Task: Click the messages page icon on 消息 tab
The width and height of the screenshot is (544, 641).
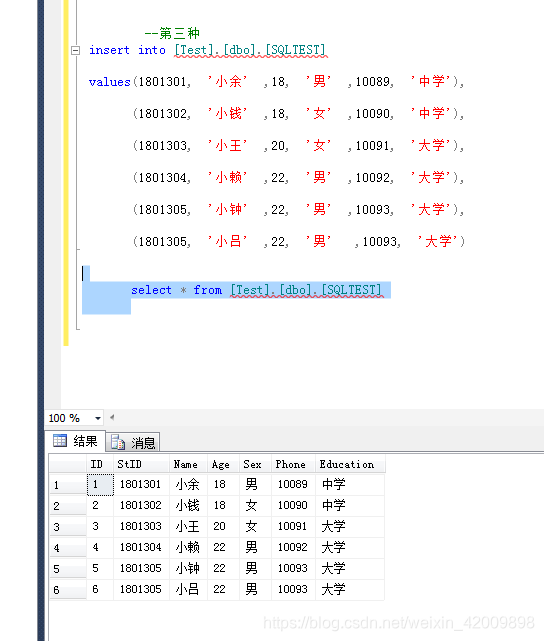Action: pos(118,442)
